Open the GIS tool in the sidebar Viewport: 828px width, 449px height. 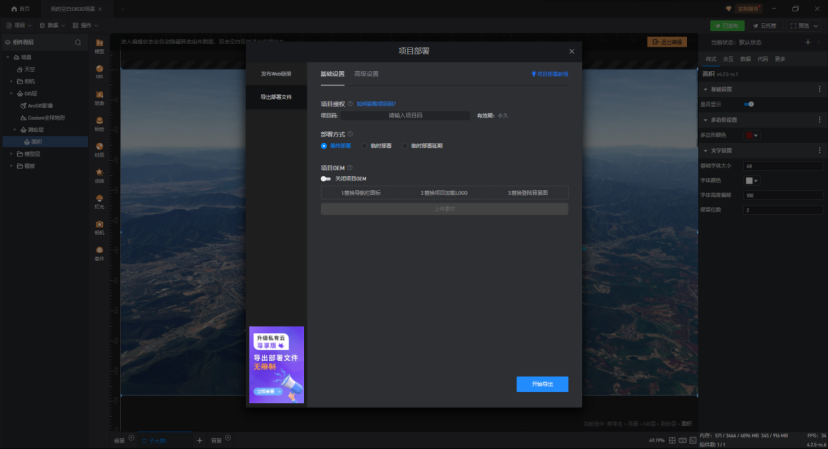[x=99, y=71]
